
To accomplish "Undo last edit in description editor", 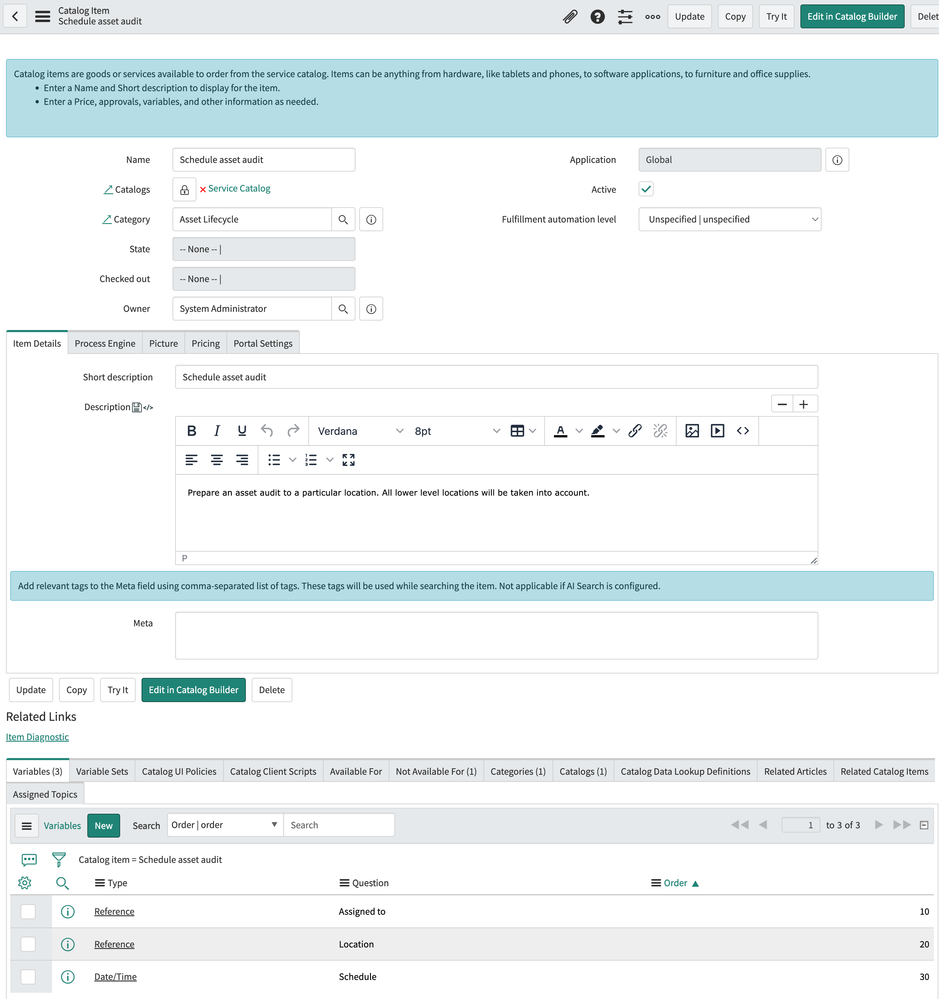I will 267,431.
